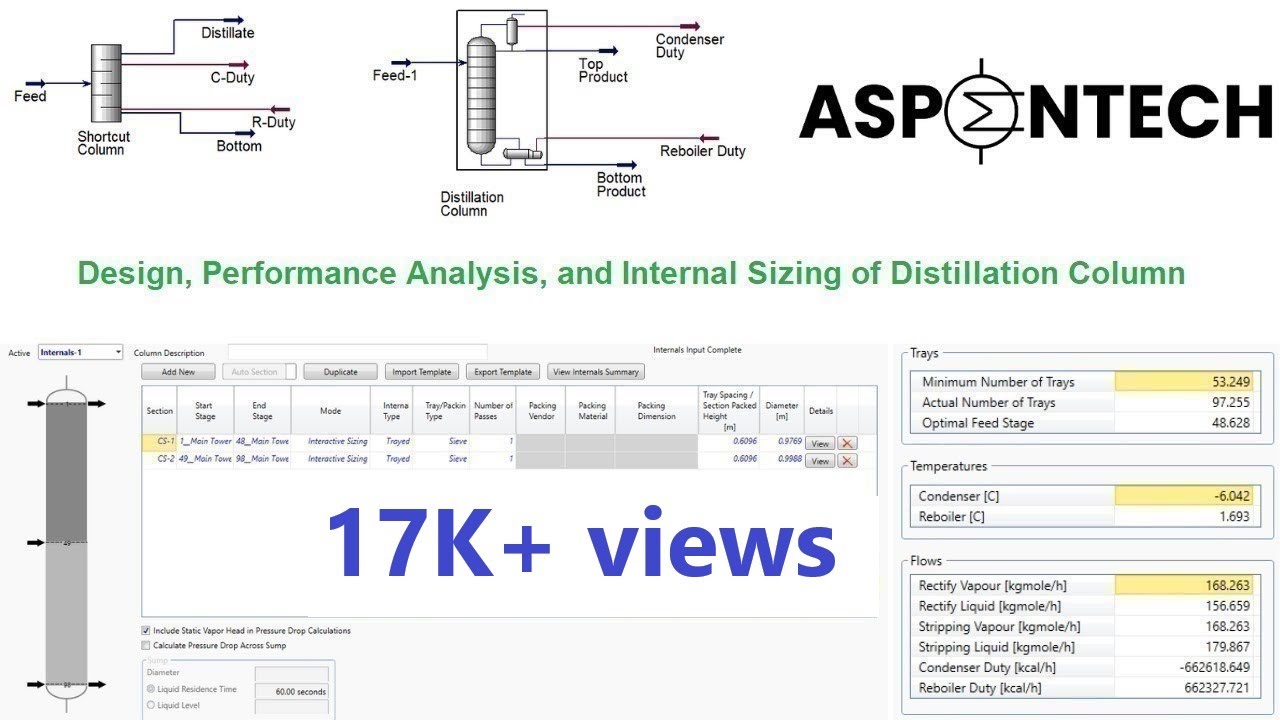Click the Duplicate button
Image resolution: width=1280 pixels, height=720 pixels.
341,372
